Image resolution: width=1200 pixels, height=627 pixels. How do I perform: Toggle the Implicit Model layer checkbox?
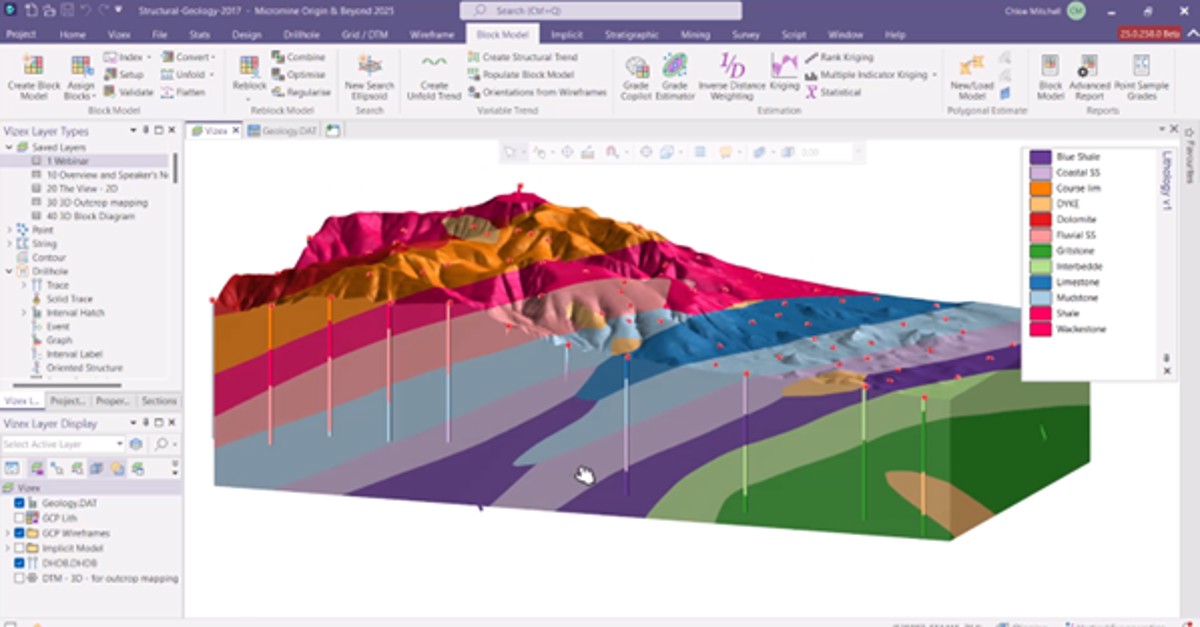click(20, 548)
